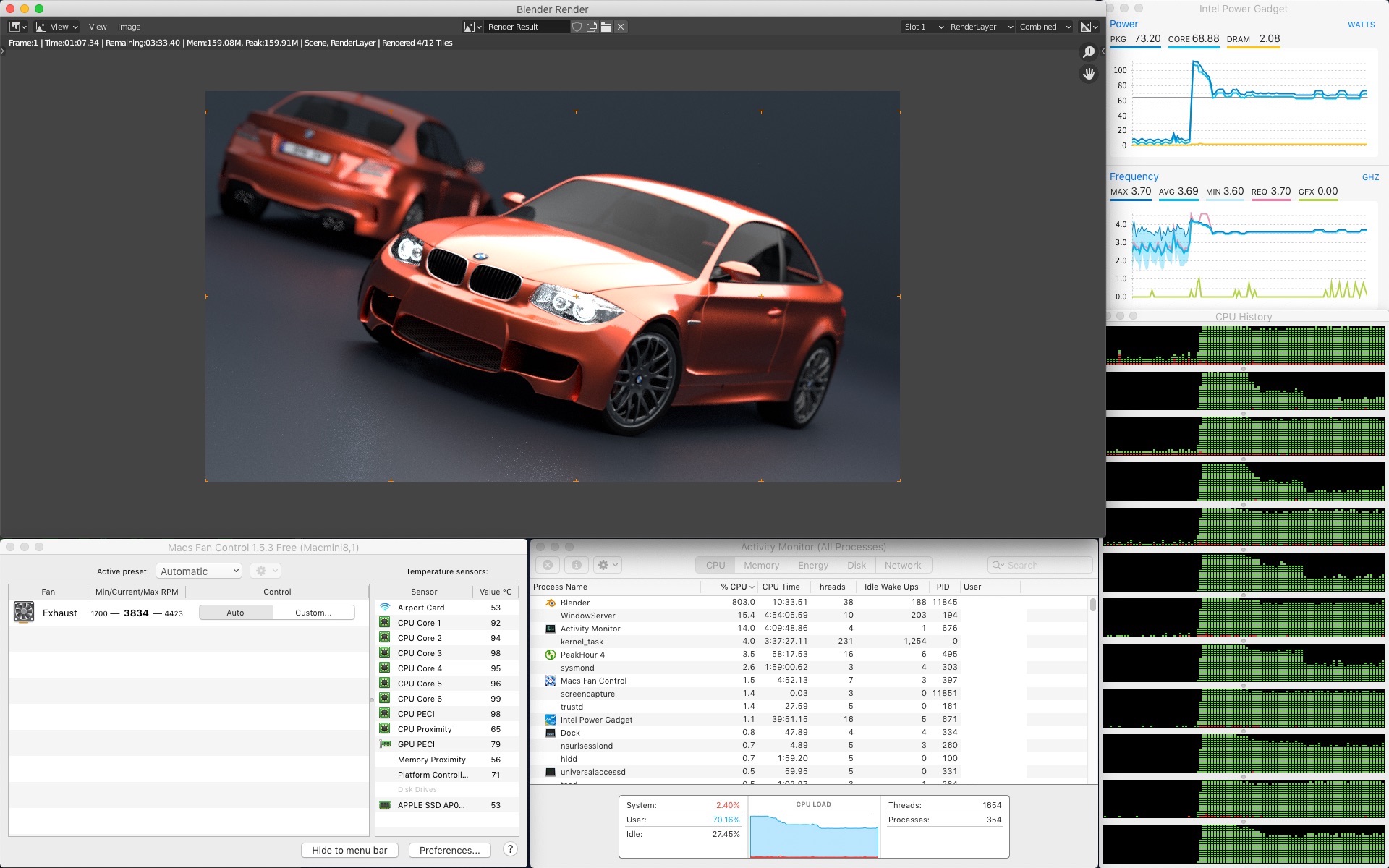The width and height of the screenshot is (1389, 868).
Task: Click the new image copy icon
Action: pyautogui.click(x=592, y=27)
